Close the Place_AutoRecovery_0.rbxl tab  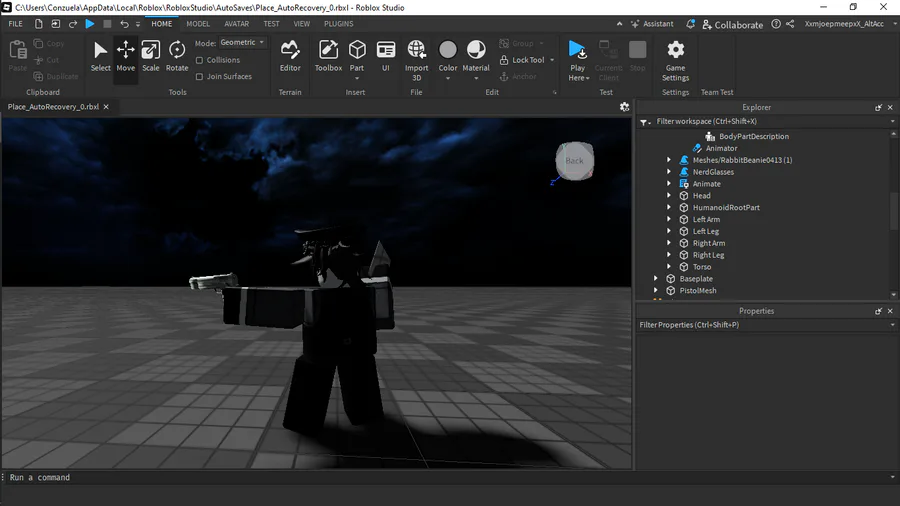tap(106, 107)
